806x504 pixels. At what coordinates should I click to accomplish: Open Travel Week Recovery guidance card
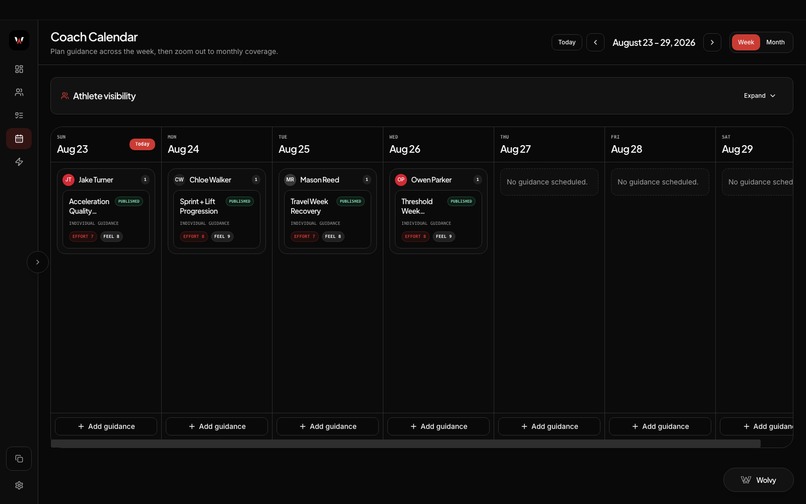point(327,220)
